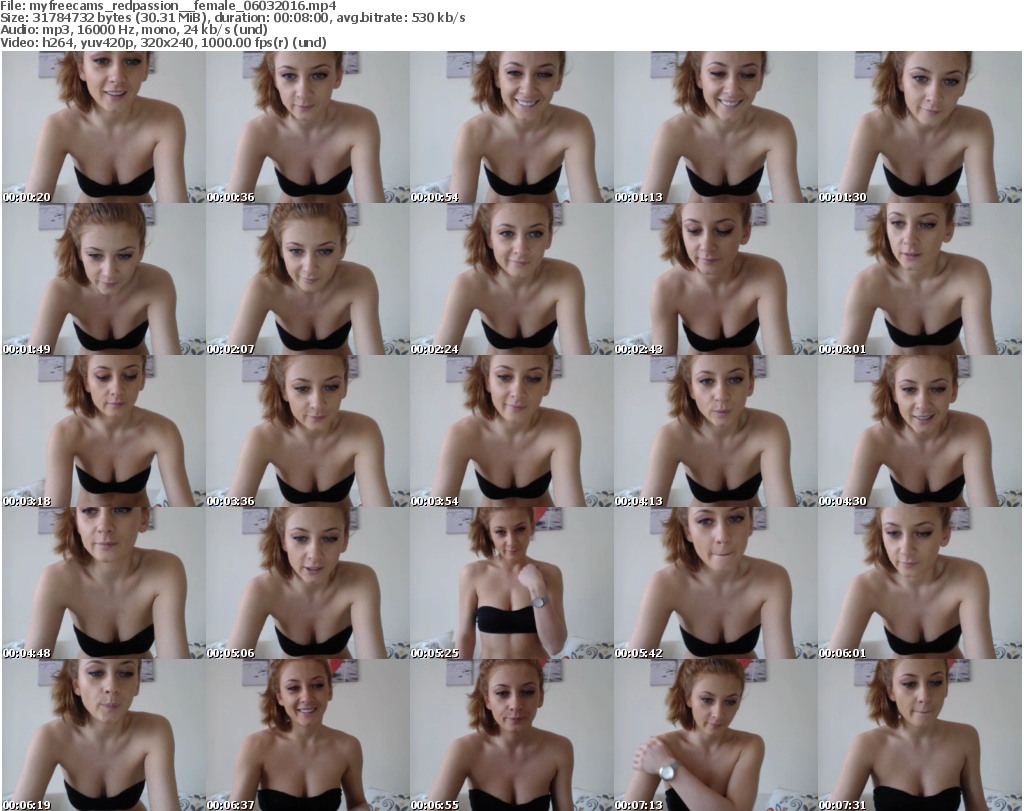The height and width of the screenshot is (811, 1024).
Task: Open the frame at 00:04:13
Action: 716,431
